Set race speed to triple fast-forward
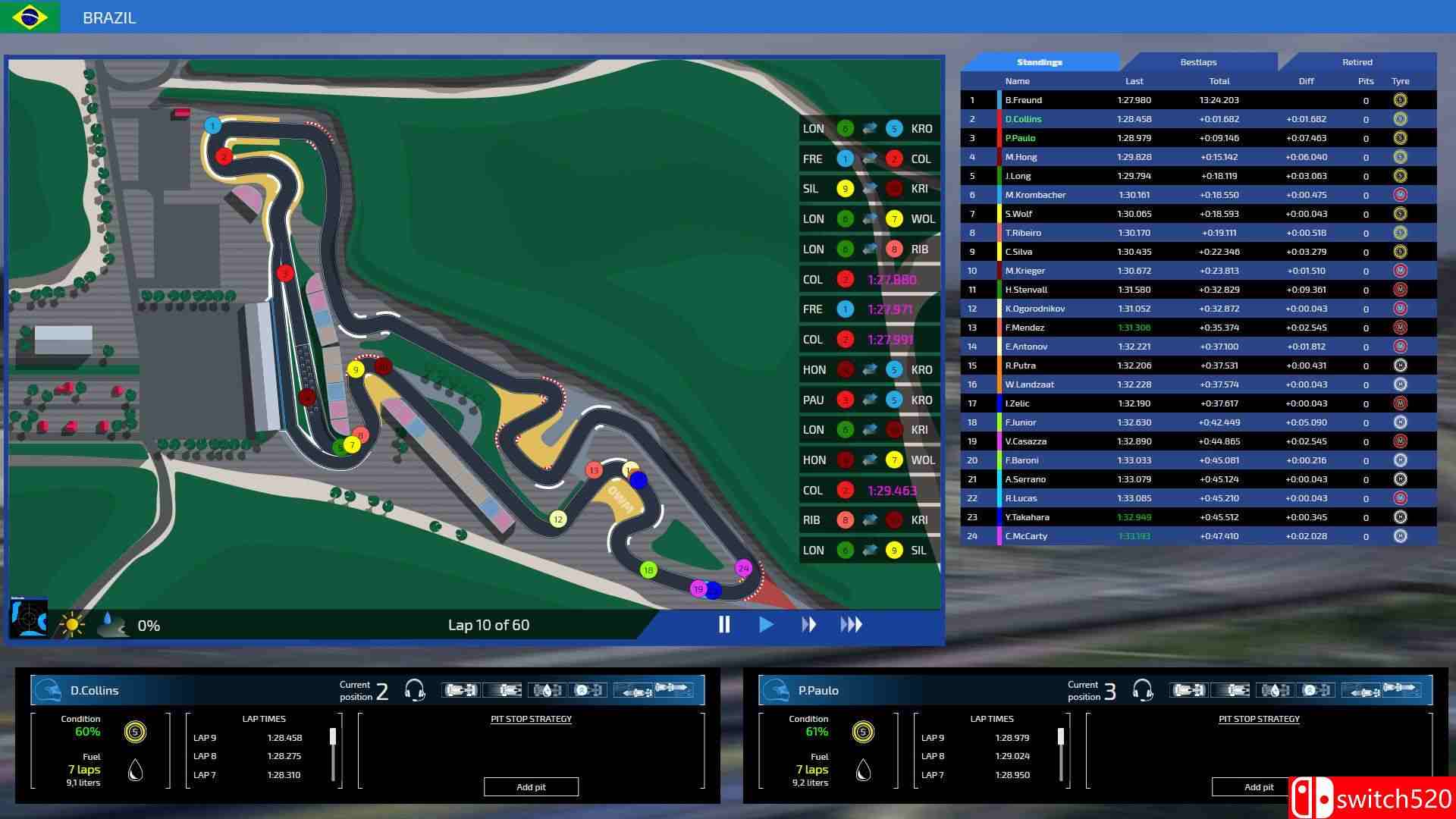 851,624
